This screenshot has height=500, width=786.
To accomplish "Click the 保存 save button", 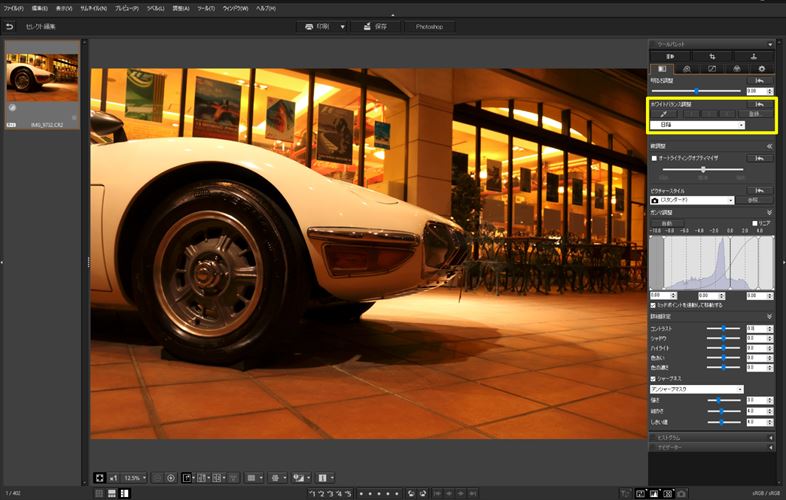I will click(375, 27).
